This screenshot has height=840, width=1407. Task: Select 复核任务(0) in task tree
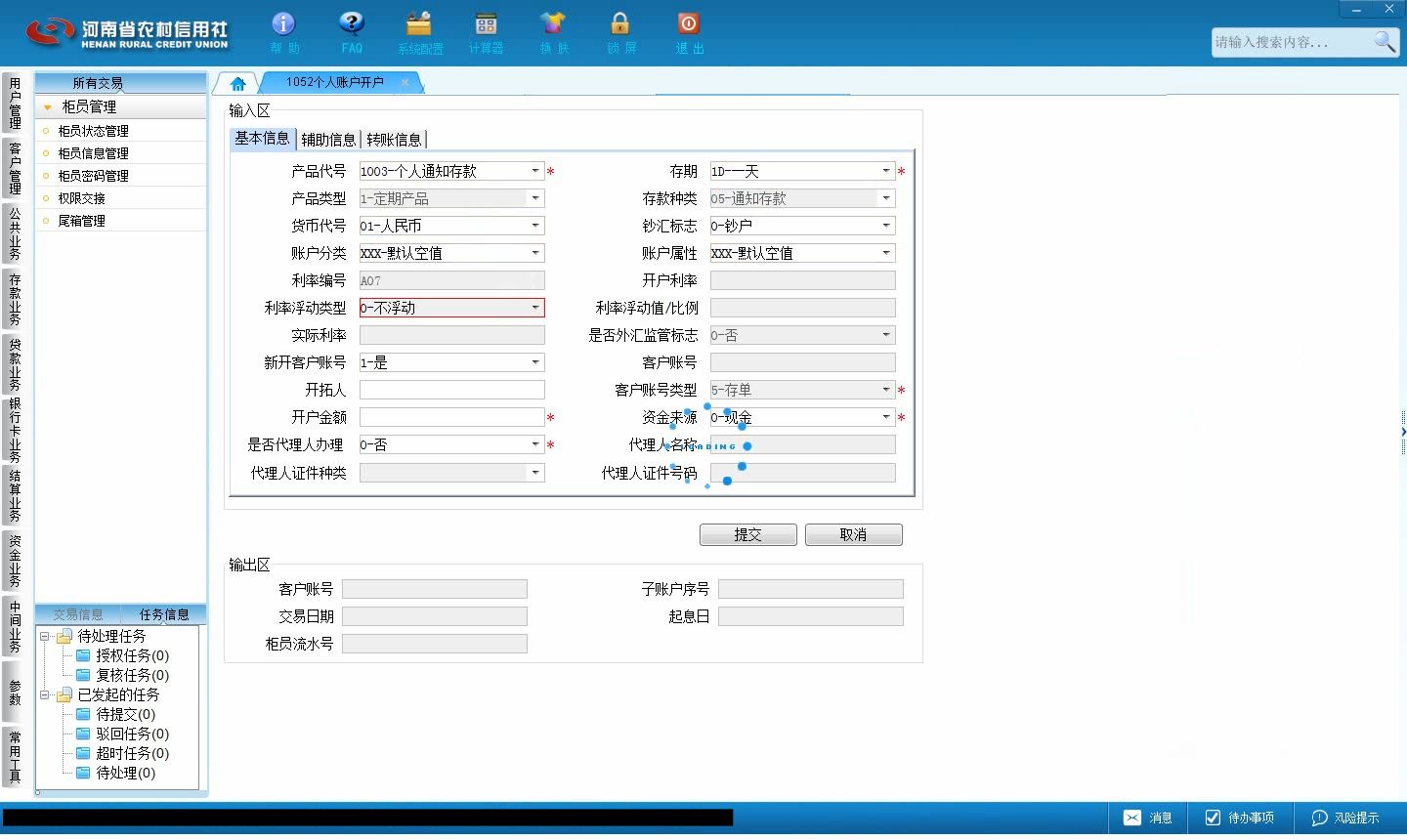coord(132,675)
